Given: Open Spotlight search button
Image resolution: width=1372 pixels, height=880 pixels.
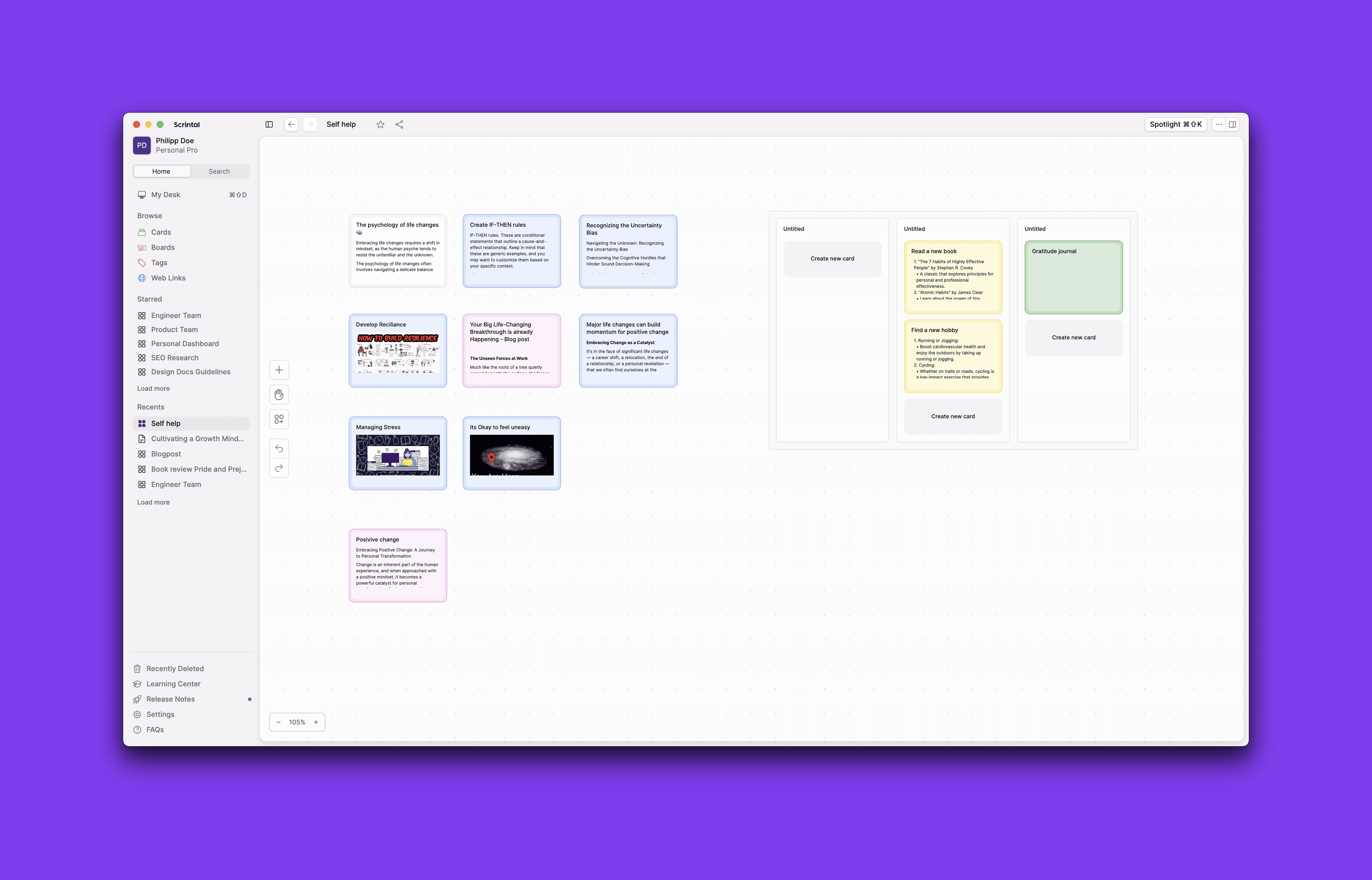Looking at the screenshot, I should point(1175,125).
